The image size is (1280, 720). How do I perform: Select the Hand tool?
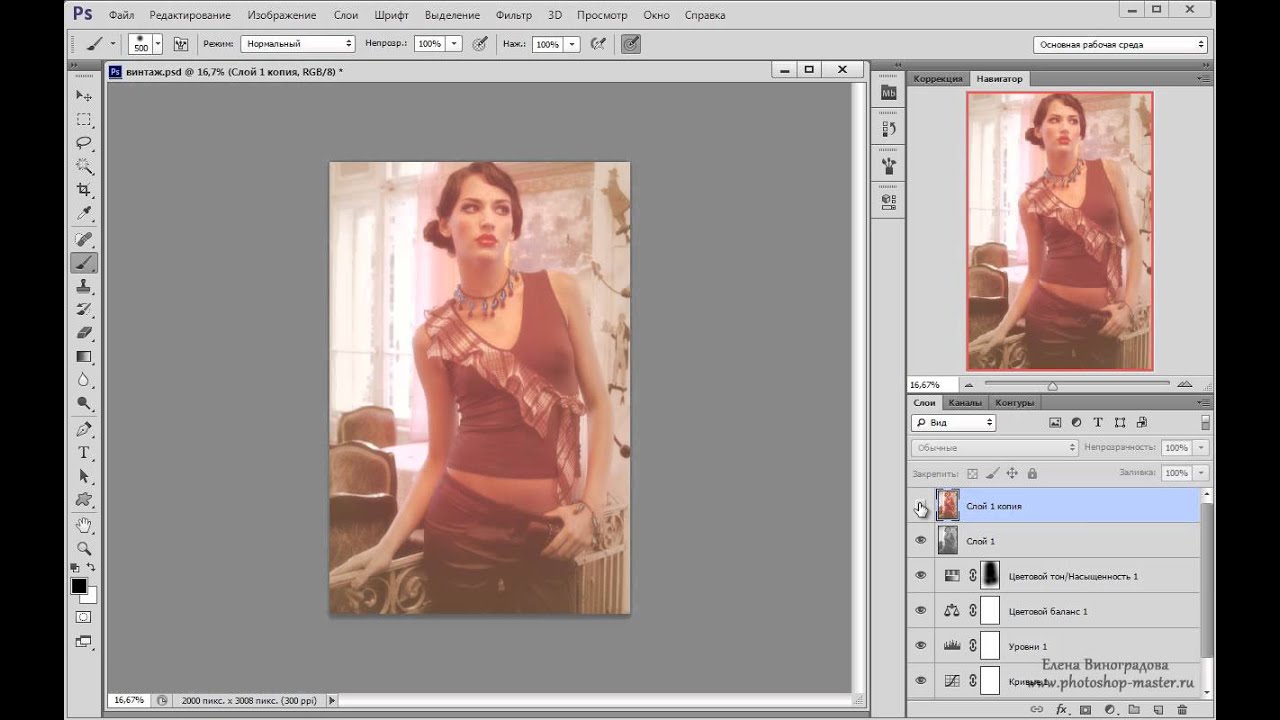pos(84,525)
